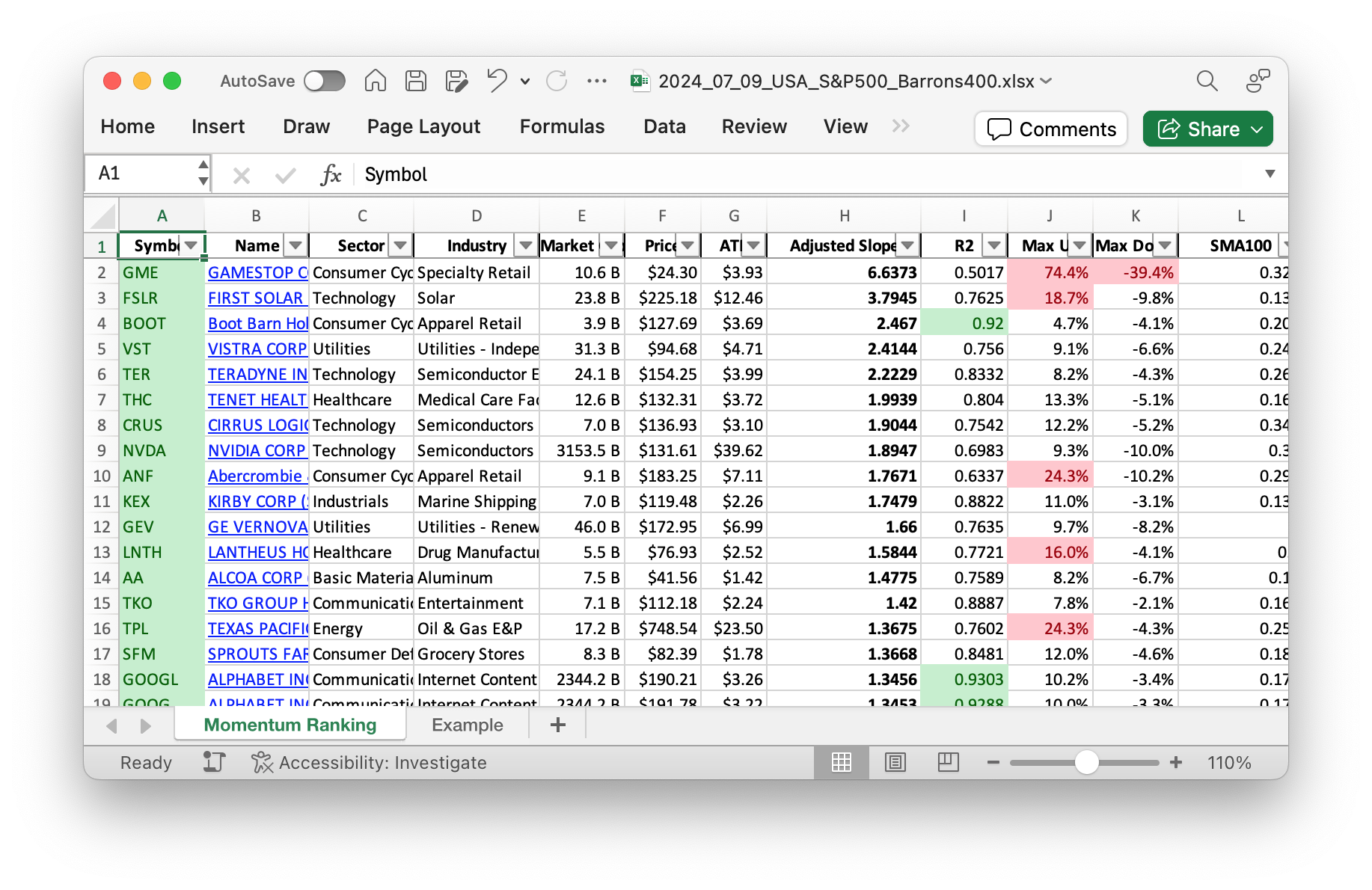The image size is (1372, 890).
Task: Open the Comments pane button
Action: point(1051,129)
